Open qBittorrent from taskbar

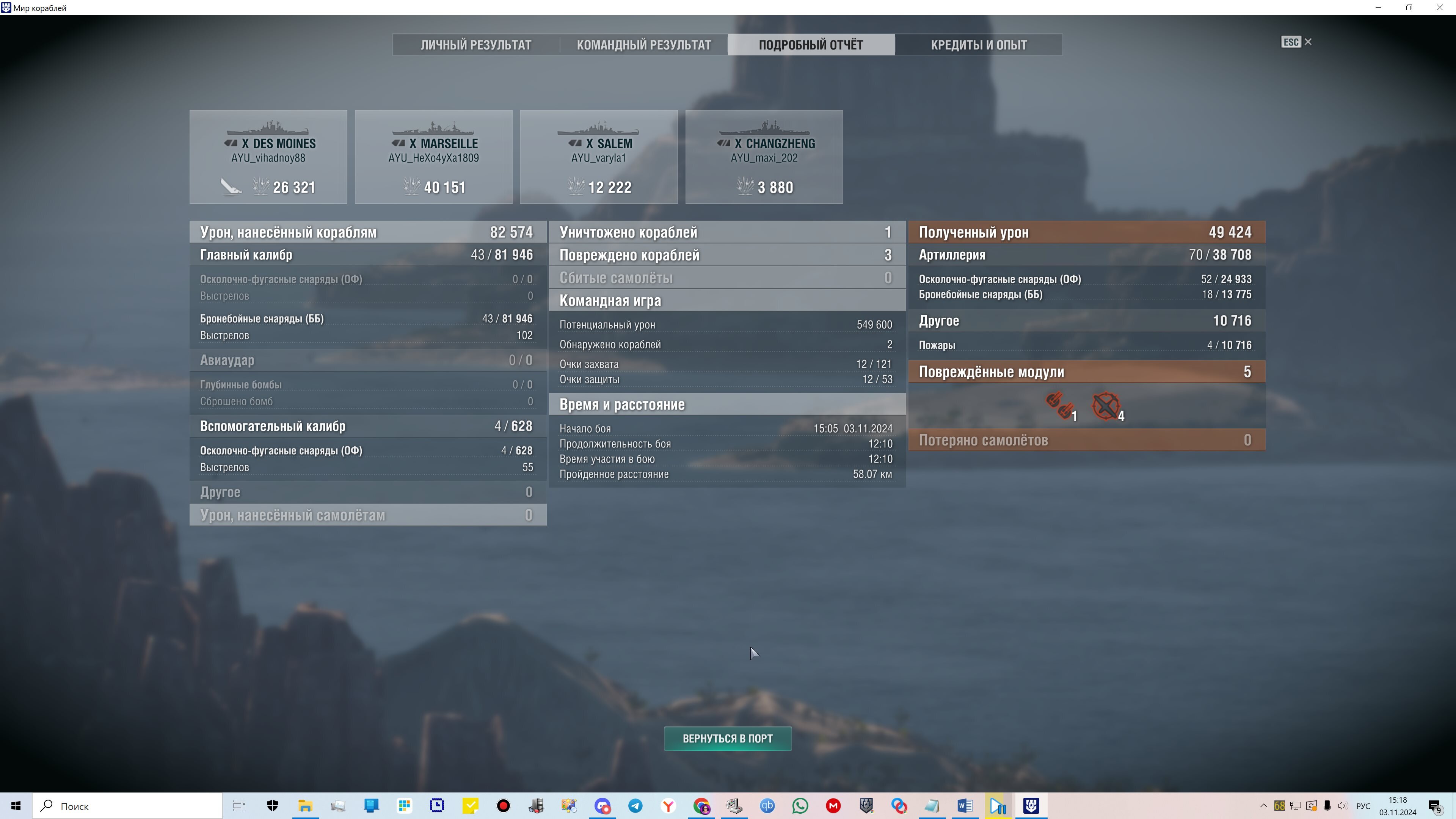pyautogui.click(x=767, y=806)
